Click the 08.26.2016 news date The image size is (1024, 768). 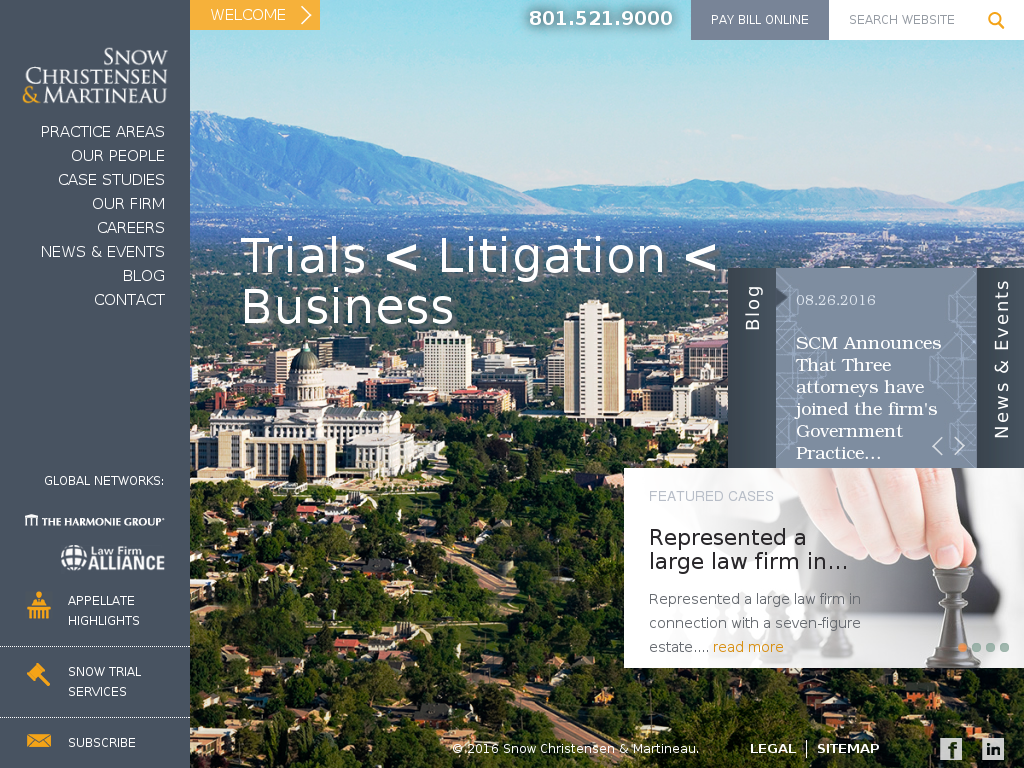835,300
